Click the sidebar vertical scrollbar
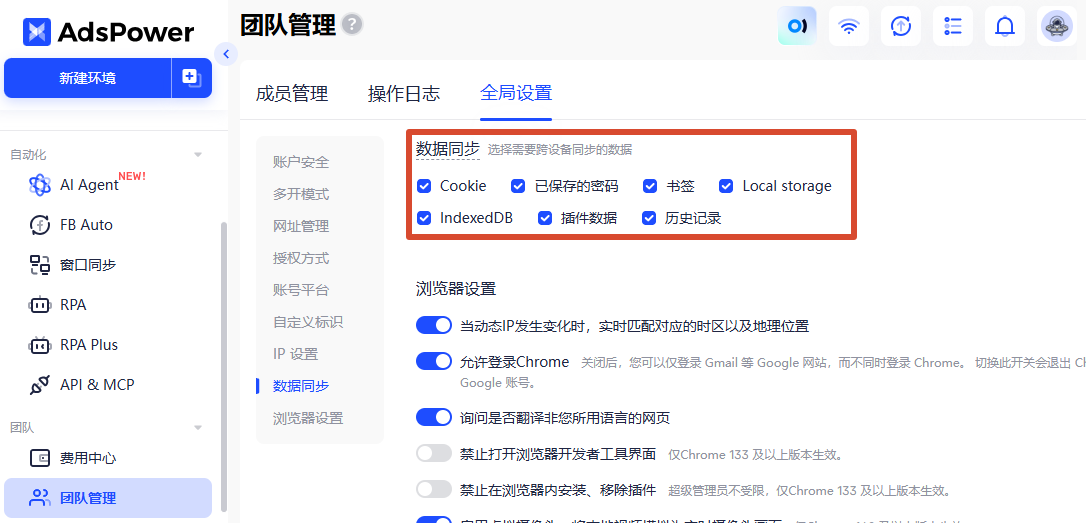The image size is (1086, 523). pyautogui.click(x=223, y=367)
